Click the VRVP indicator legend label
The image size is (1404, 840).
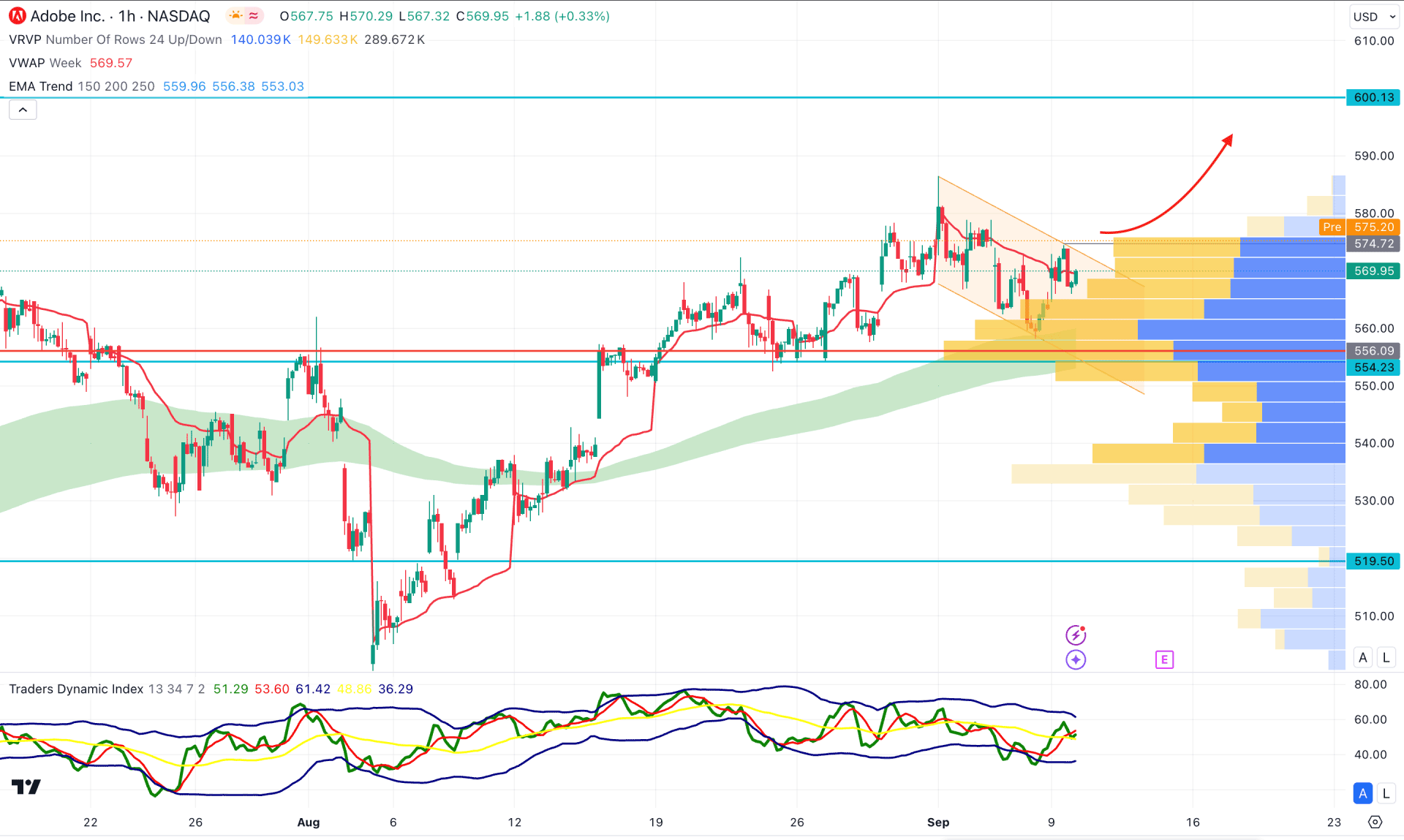coord(116,39)
